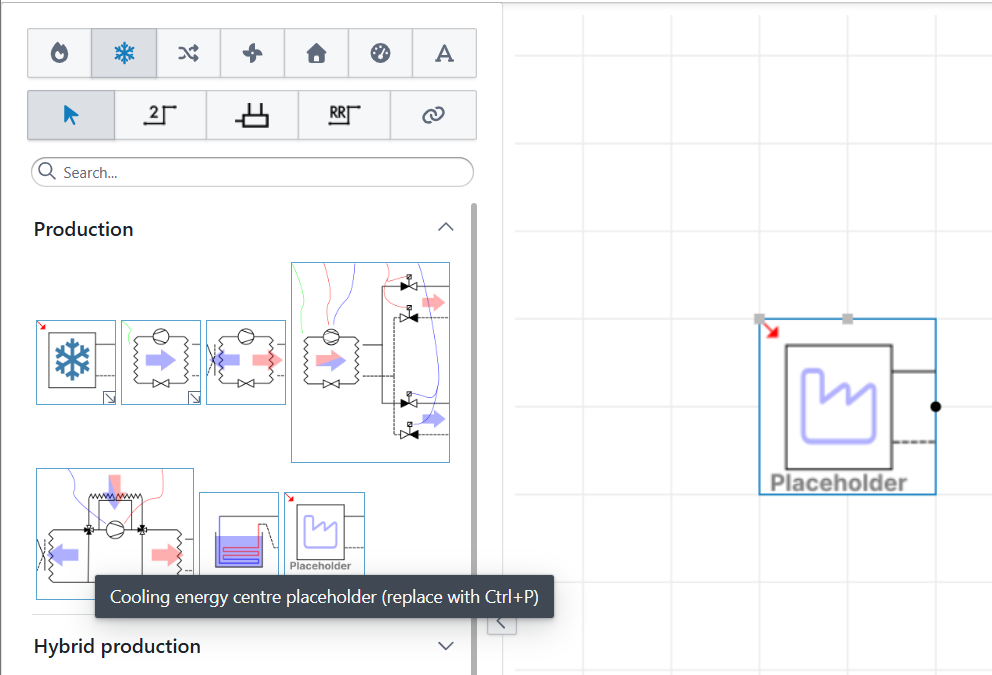The width and height of the screenshot is (992, 675).
Task: Choose the chain link tool
Action: (433, 115)
